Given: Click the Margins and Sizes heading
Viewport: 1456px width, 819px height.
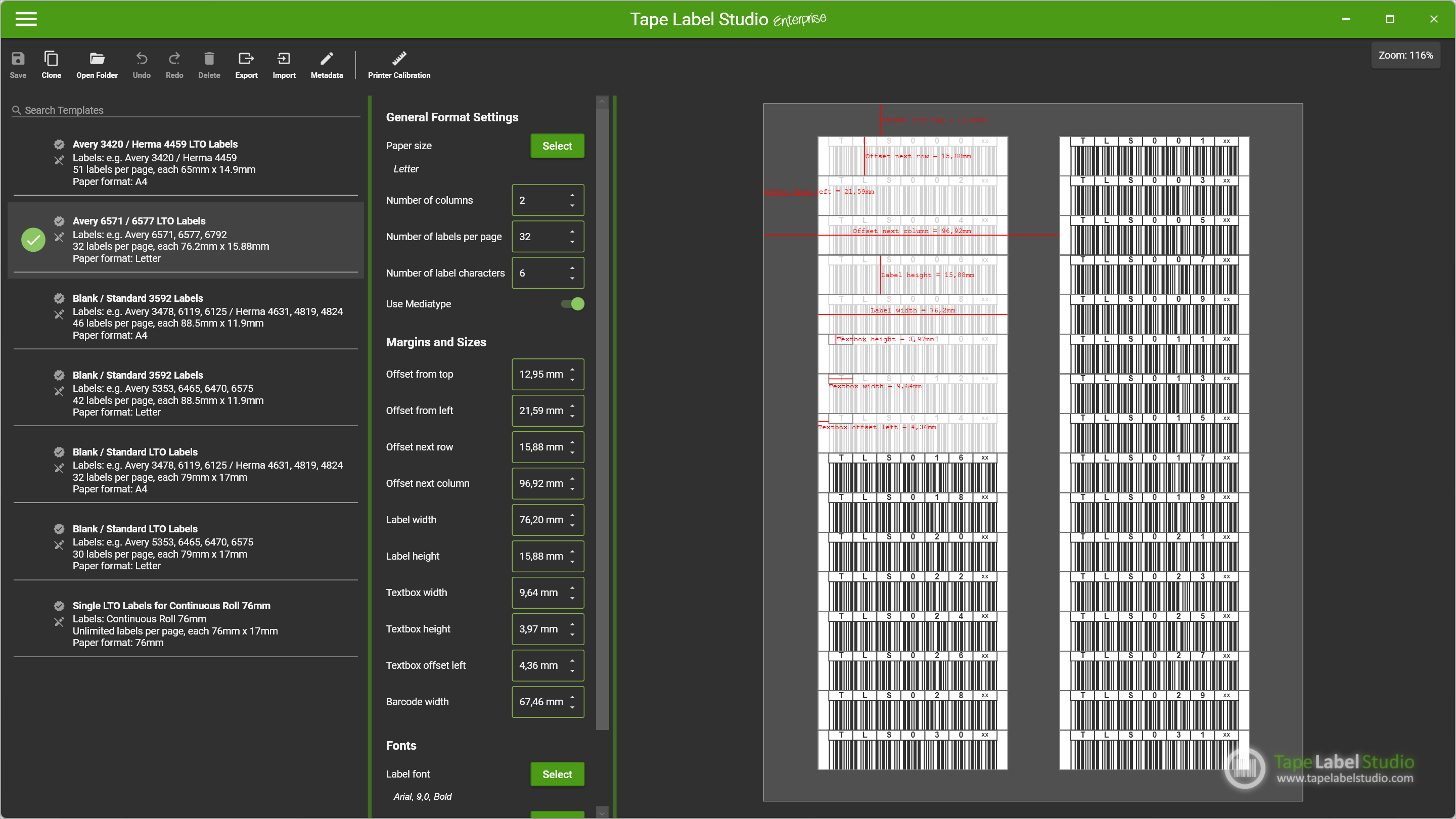Looking at the screenshot, I should (x=436, y=343).
